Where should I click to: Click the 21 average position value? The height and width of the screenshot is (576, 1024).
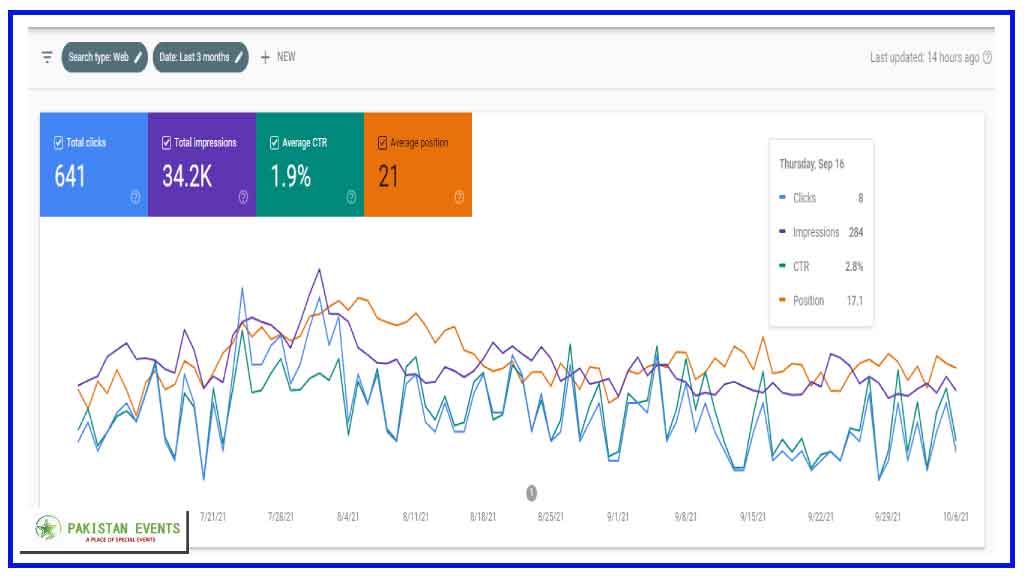click(388, 176)
